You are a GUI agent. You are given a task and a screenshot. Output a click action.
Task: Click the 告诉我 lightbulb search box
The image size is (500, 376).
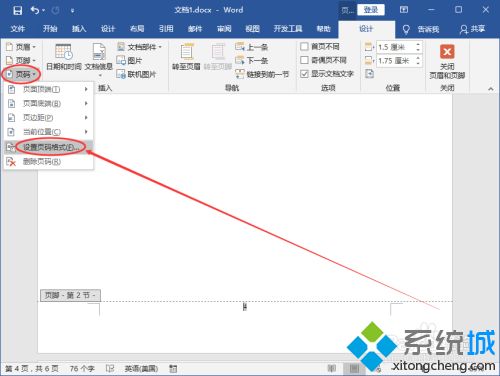(421, 30)
